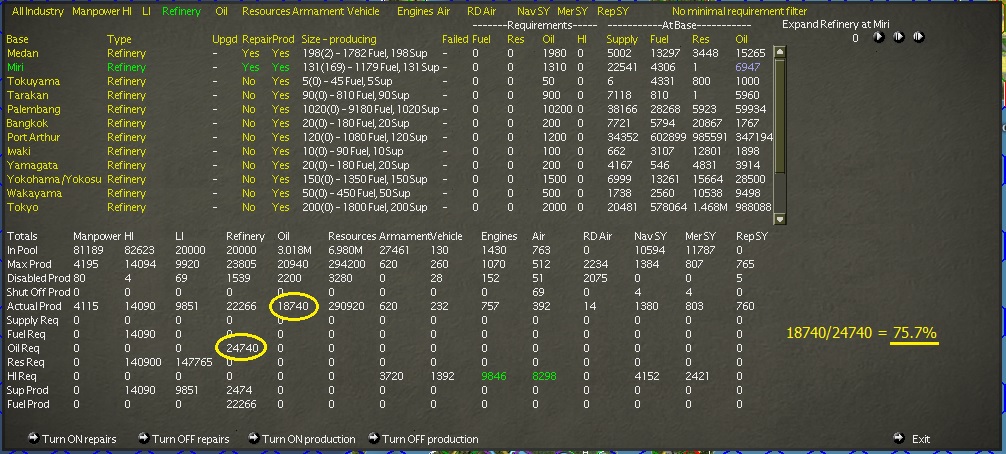The image size is (1006, 454).
Task: Filter list by Resources
Action: click(x=266, y=12)
